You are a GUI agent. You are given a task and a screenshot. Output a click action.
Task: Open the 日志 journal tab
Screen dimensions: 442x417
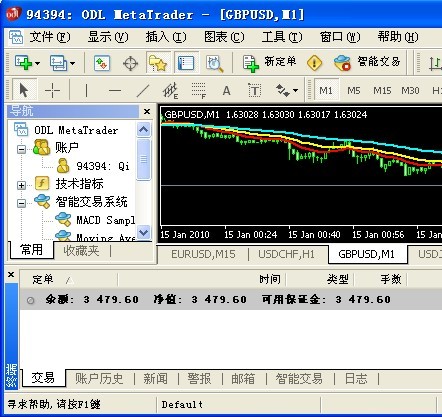[x=356, y=379]
